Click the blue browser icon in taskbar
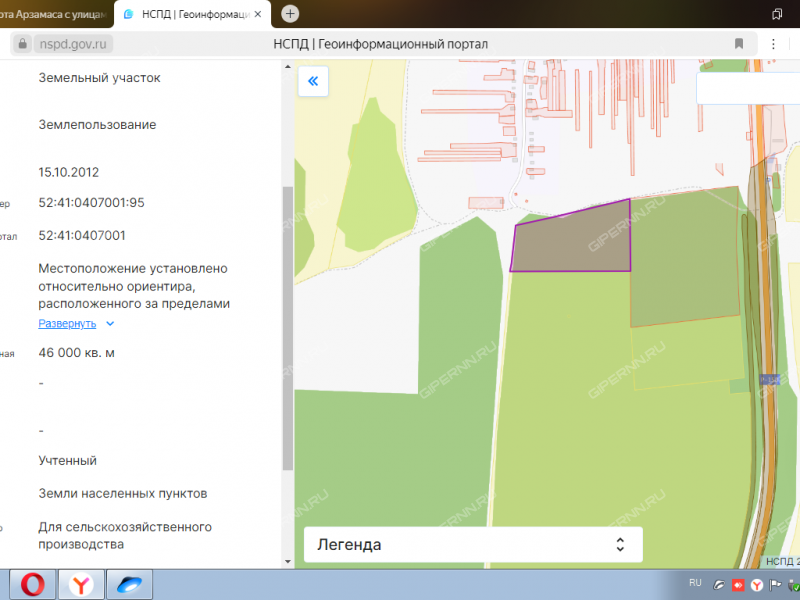Screen dimensions: 800x600 tap(131, 584)
